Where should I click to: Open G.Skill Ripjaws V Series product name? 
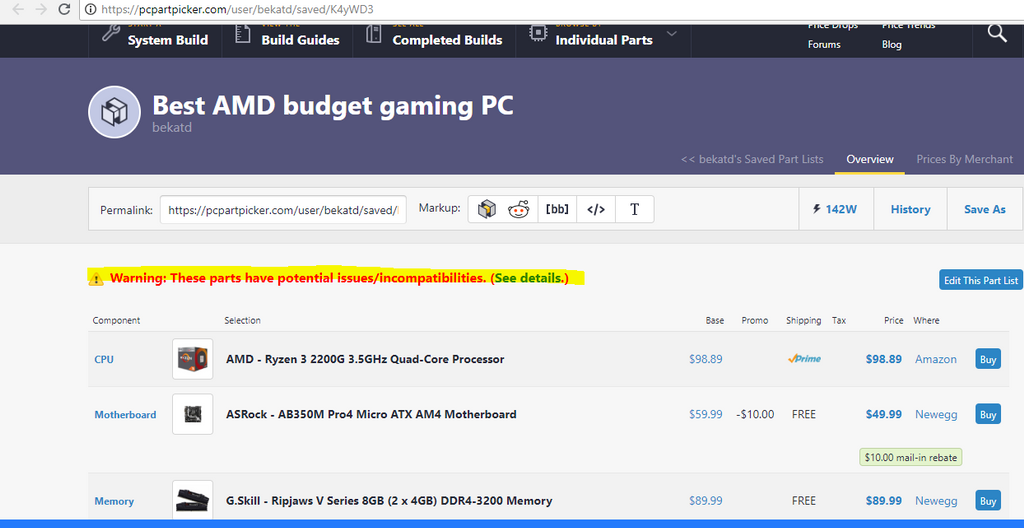[389, 501]
